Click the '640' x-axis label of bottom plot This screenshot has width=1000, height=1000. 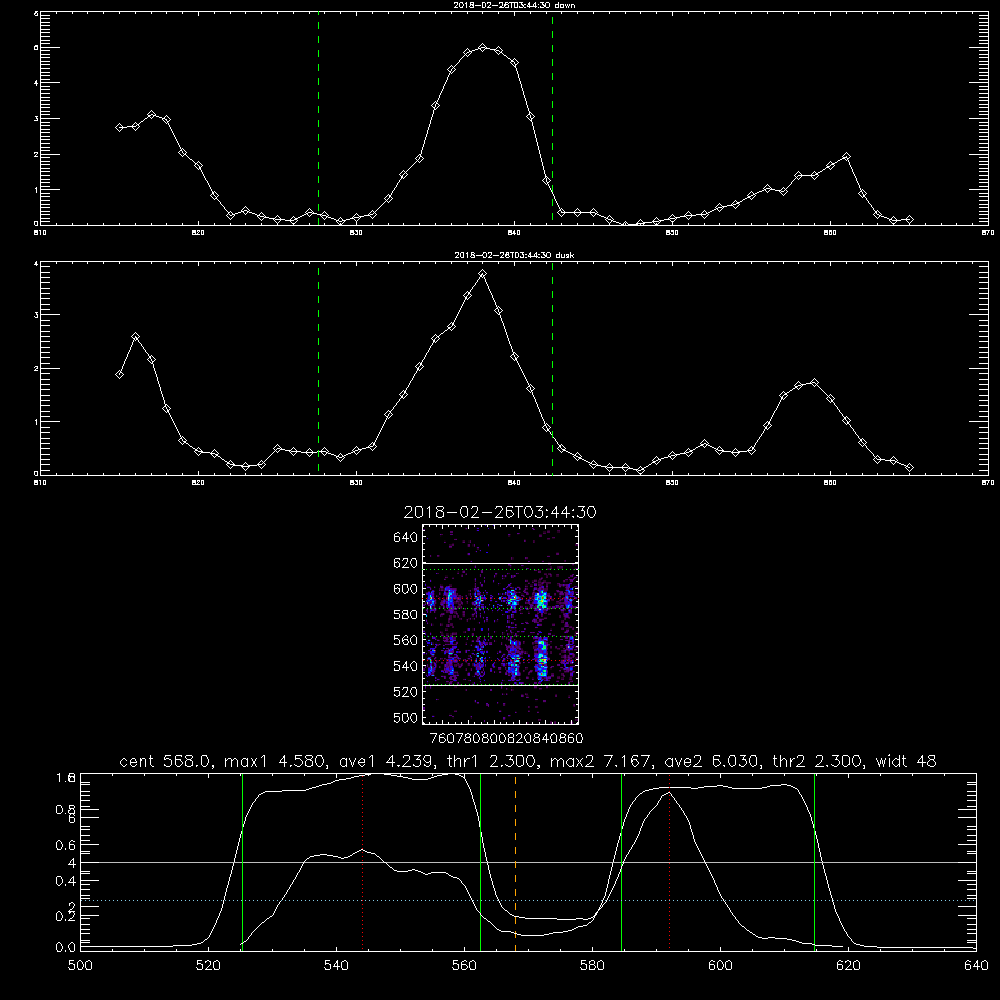coord(976,966)
